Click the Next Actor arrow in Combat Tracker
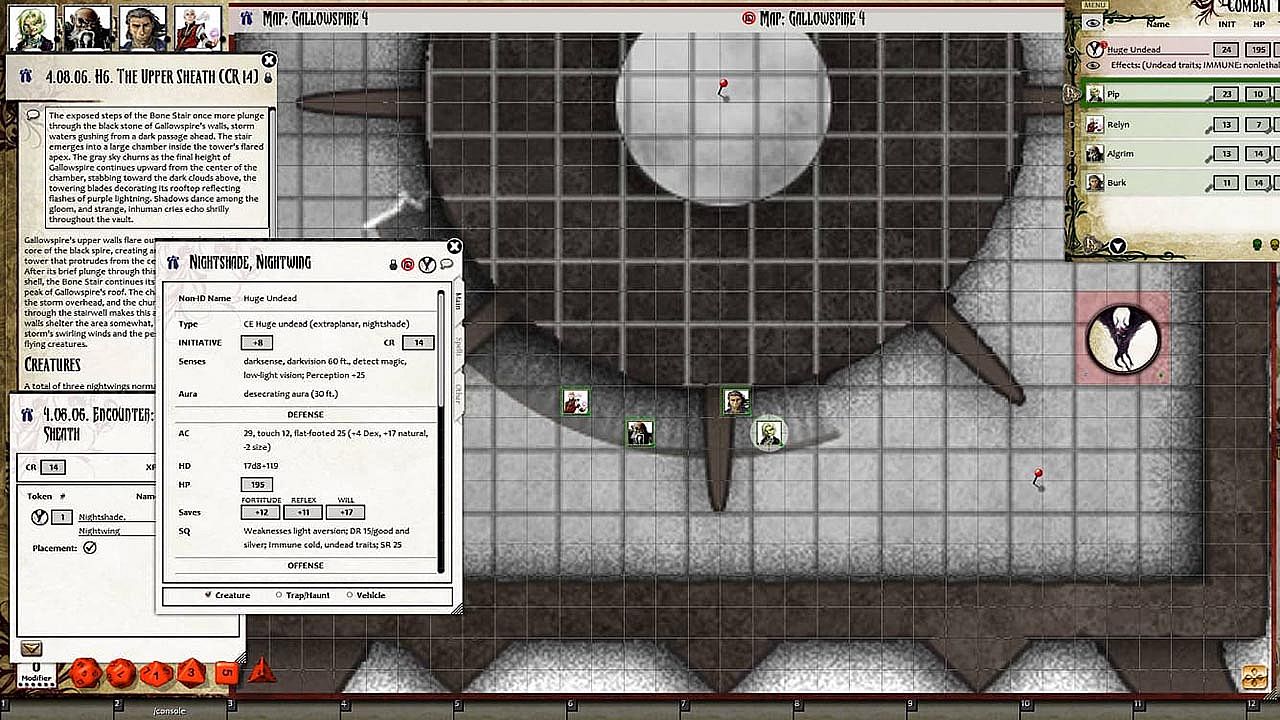The height and width of the screenshot is (720, 1280). (x=1117, y=246)
